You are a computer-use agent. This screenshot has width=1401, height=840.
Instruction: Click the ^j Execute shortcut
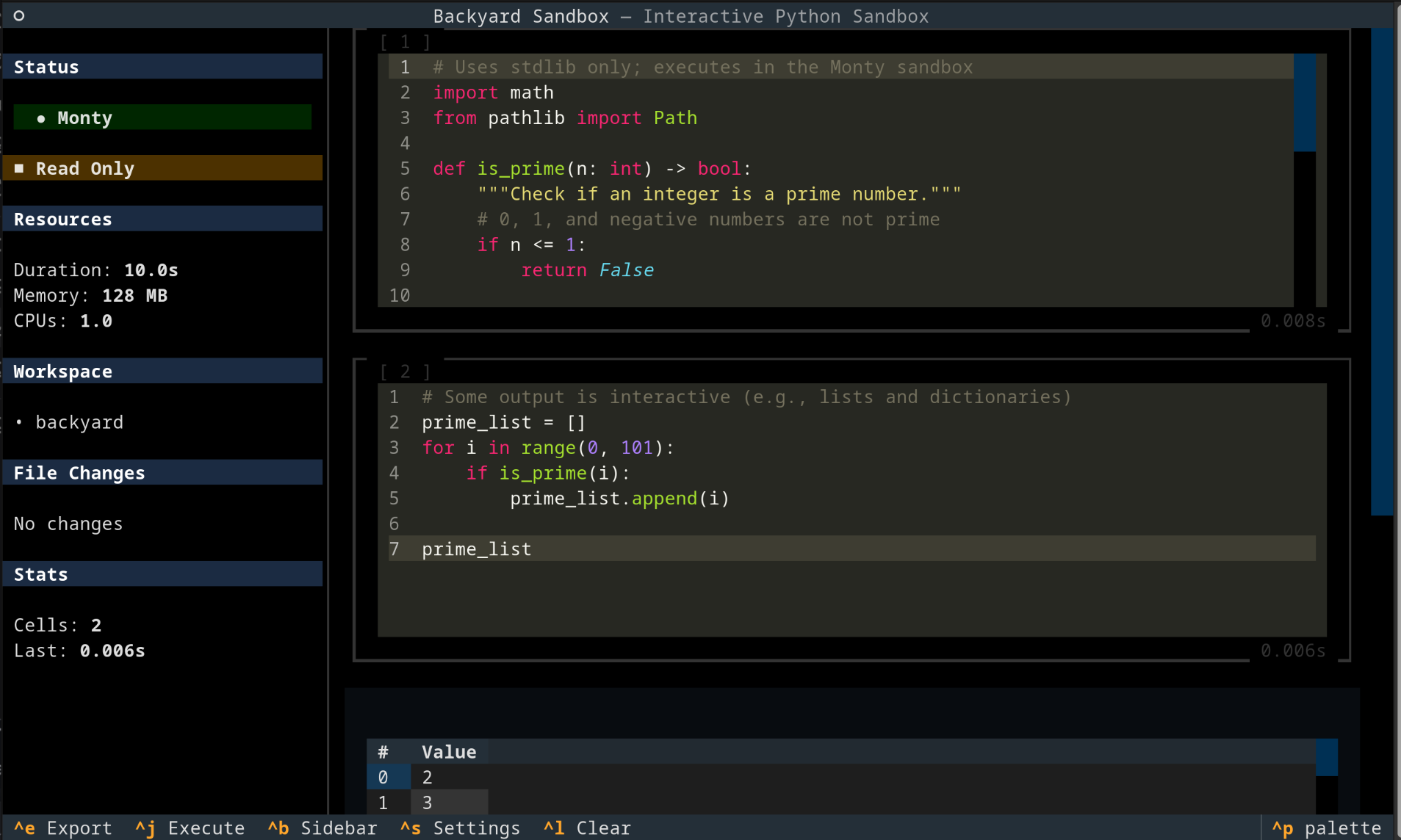[190, 828]
